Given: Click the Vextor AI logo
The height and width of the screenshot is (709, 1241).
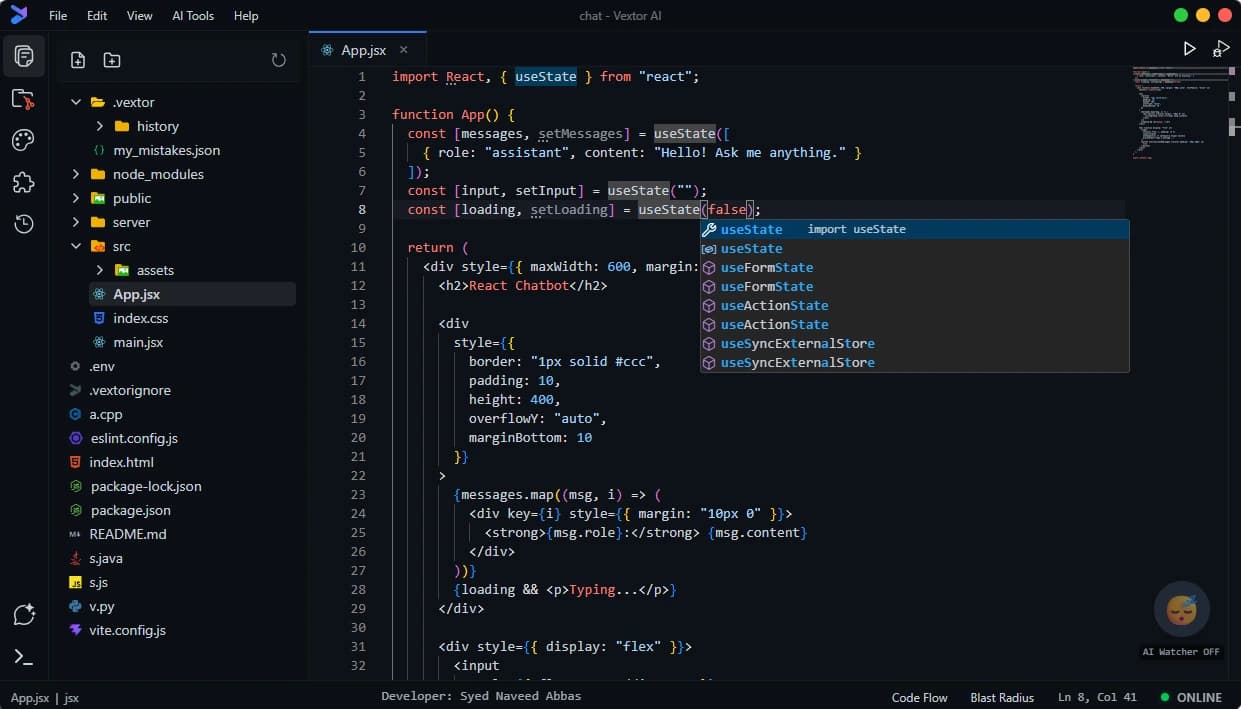Looking at the screenshot, I should [19, 15].
